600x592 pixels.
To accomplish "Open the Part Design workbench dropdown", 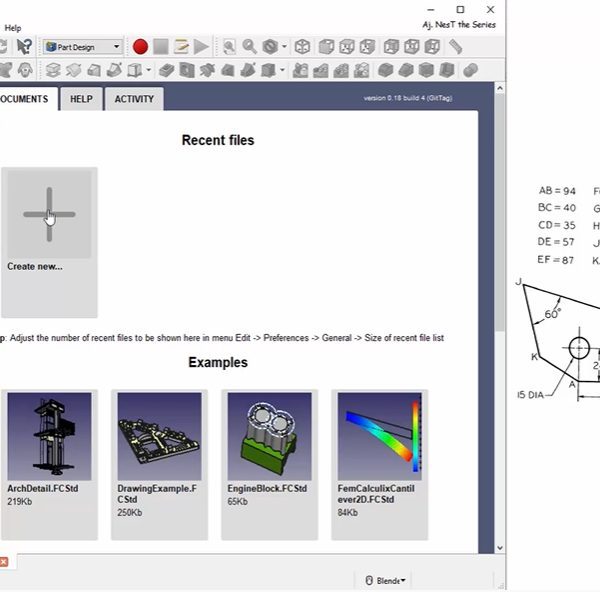I will coord(82,47).
